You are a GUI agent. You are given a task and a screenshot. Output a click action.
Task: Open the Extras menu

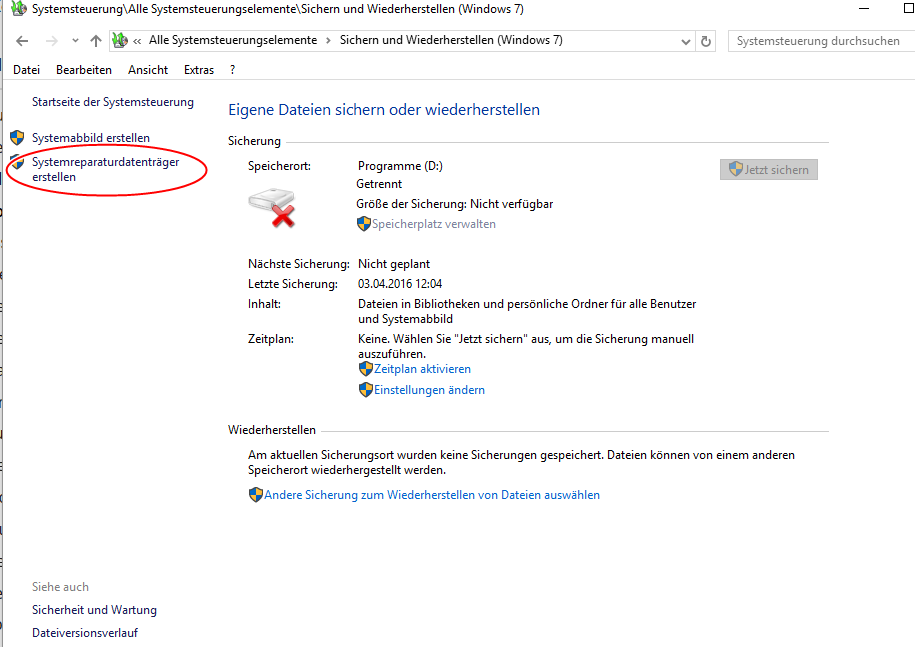pyautogui.click(x=199, y=70)
